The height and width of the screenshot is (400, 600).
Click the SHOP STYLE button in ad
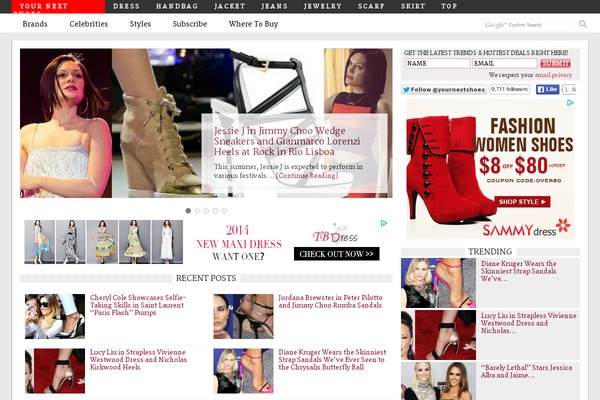pos(522,202)
